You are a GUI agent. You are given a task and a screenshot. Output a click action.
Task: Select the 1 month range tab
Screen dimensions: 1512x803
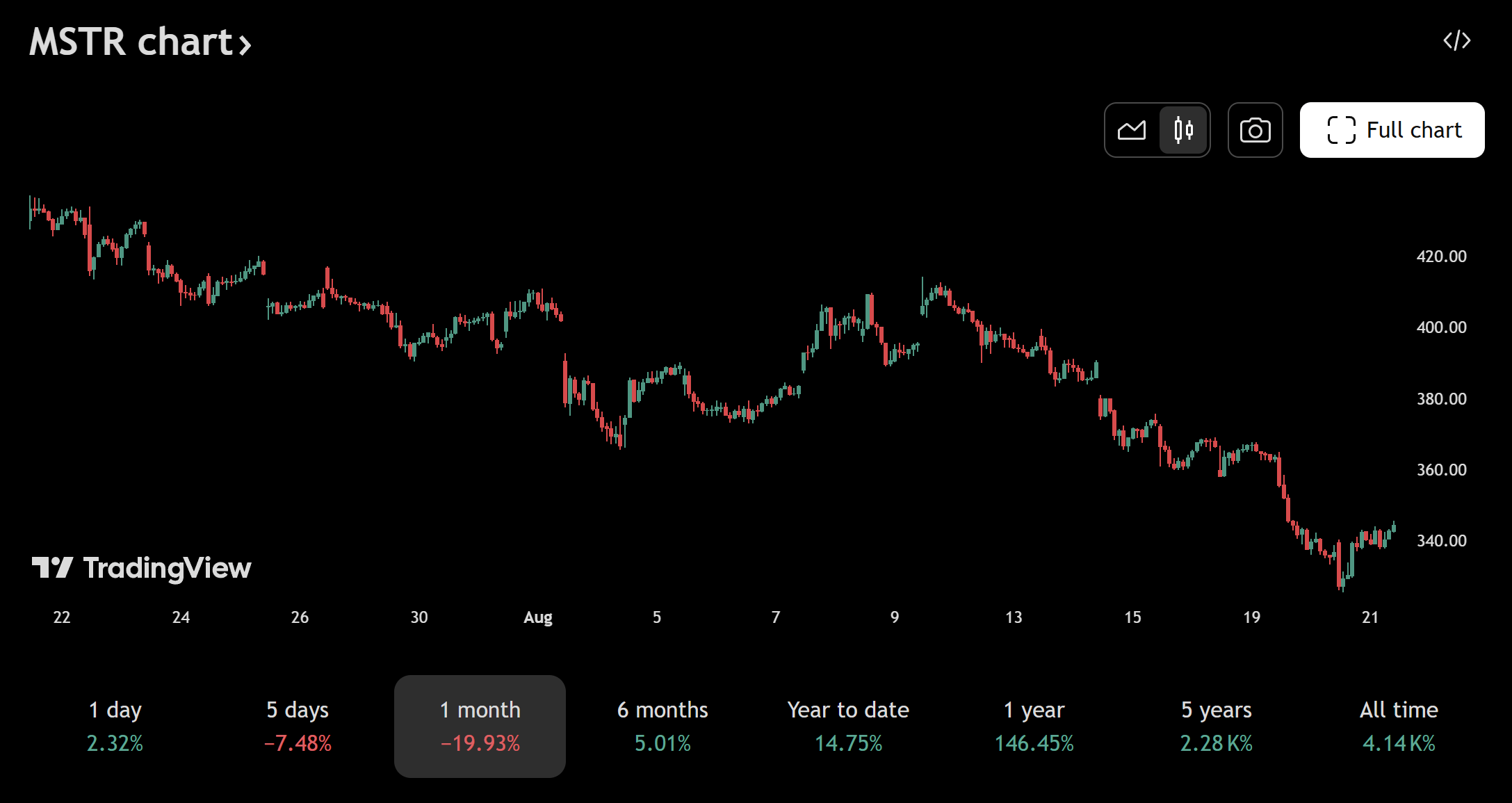(x=479, y=725)
